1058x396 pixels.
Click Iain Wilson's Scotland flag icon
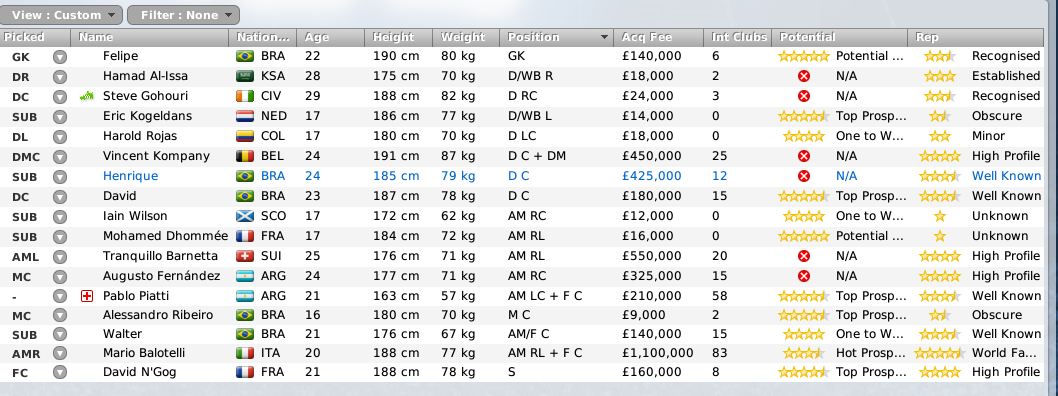245,217
